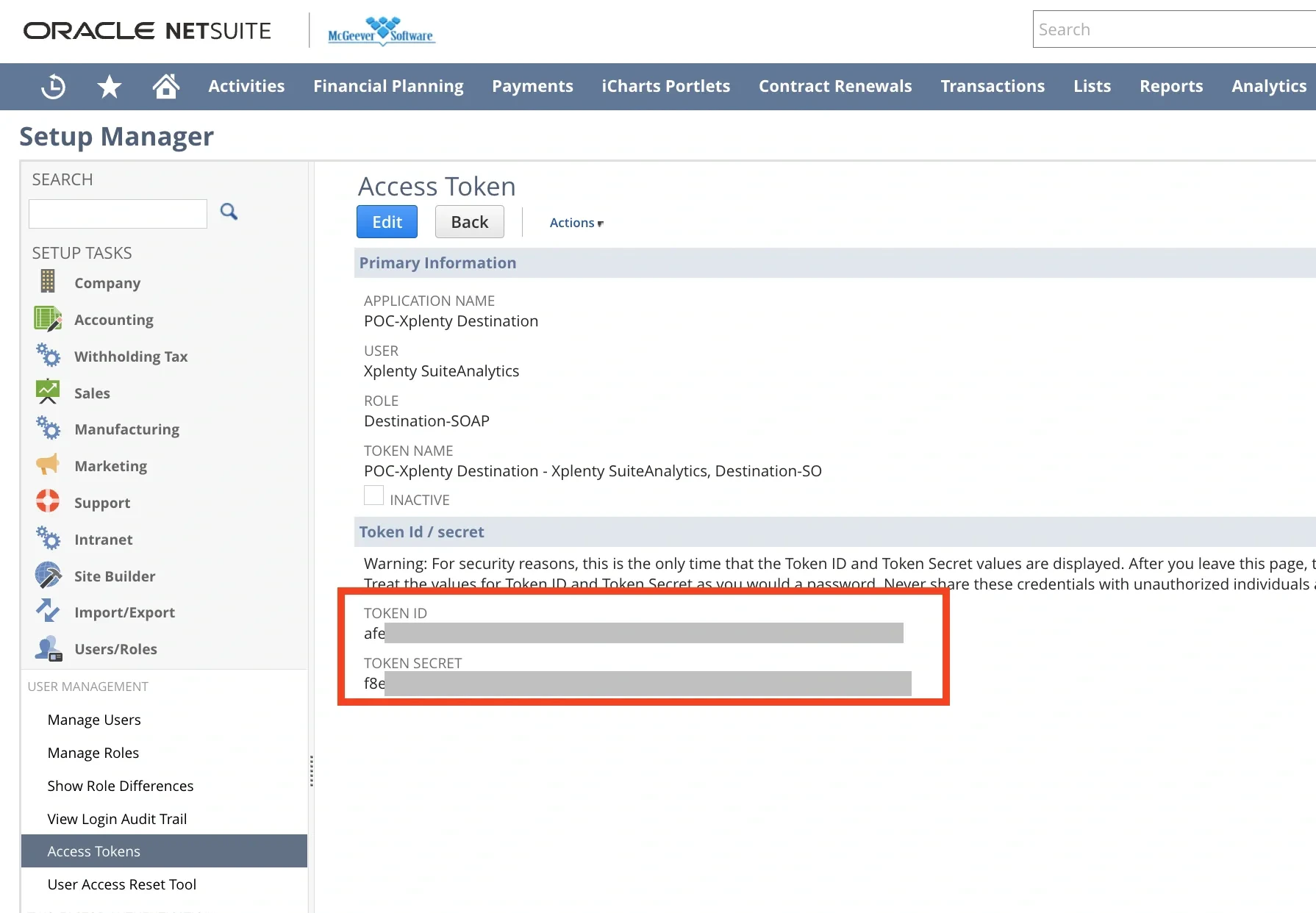Toggle the INACTIVE checkbox
The width and height of the screenshot is (1316, 913).
373,495
